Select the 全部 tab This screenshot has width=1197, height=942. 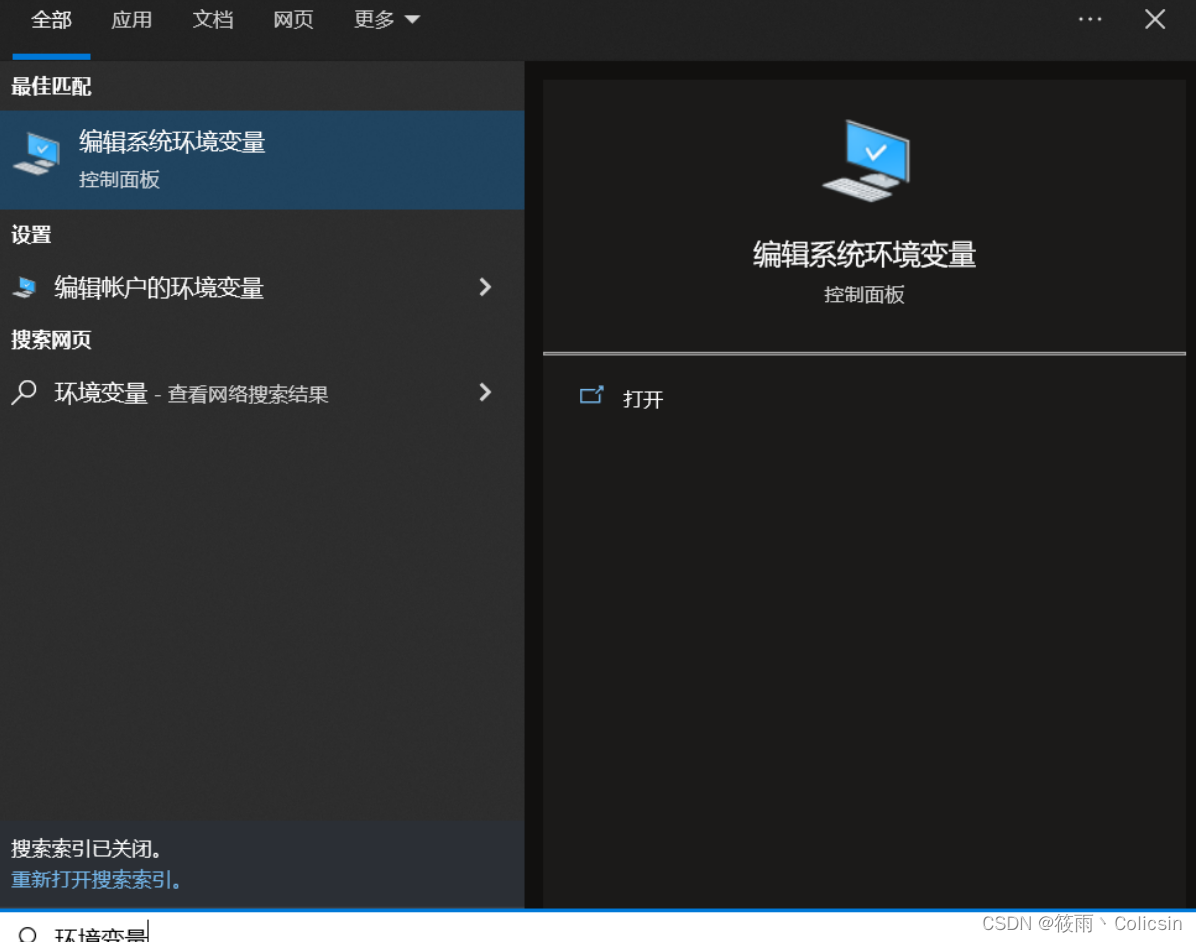pos(51,19)
